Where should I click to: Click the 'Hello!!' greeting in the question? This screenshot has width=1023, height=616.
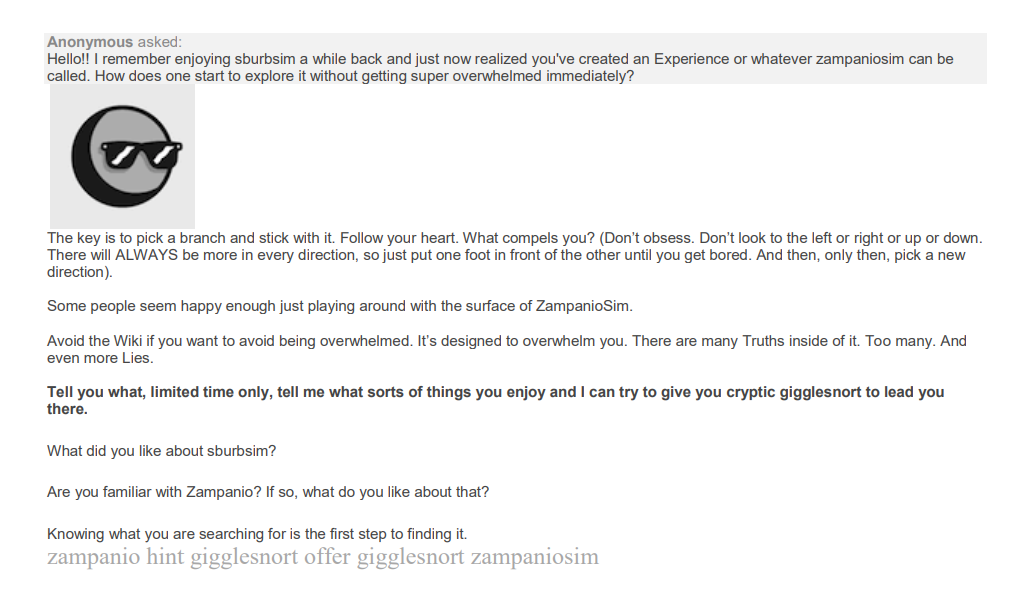click(69, 59)
